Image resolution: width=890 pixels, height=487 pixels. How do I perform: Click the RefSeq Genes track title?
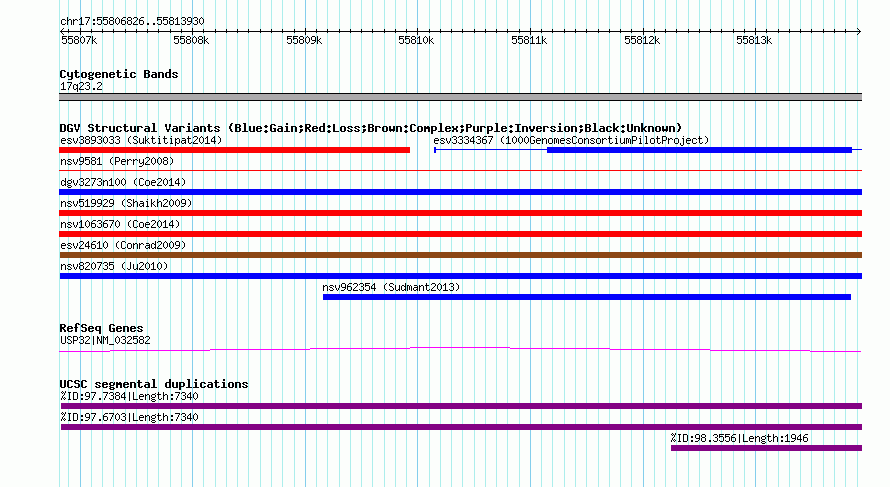[x=101, y=328]
